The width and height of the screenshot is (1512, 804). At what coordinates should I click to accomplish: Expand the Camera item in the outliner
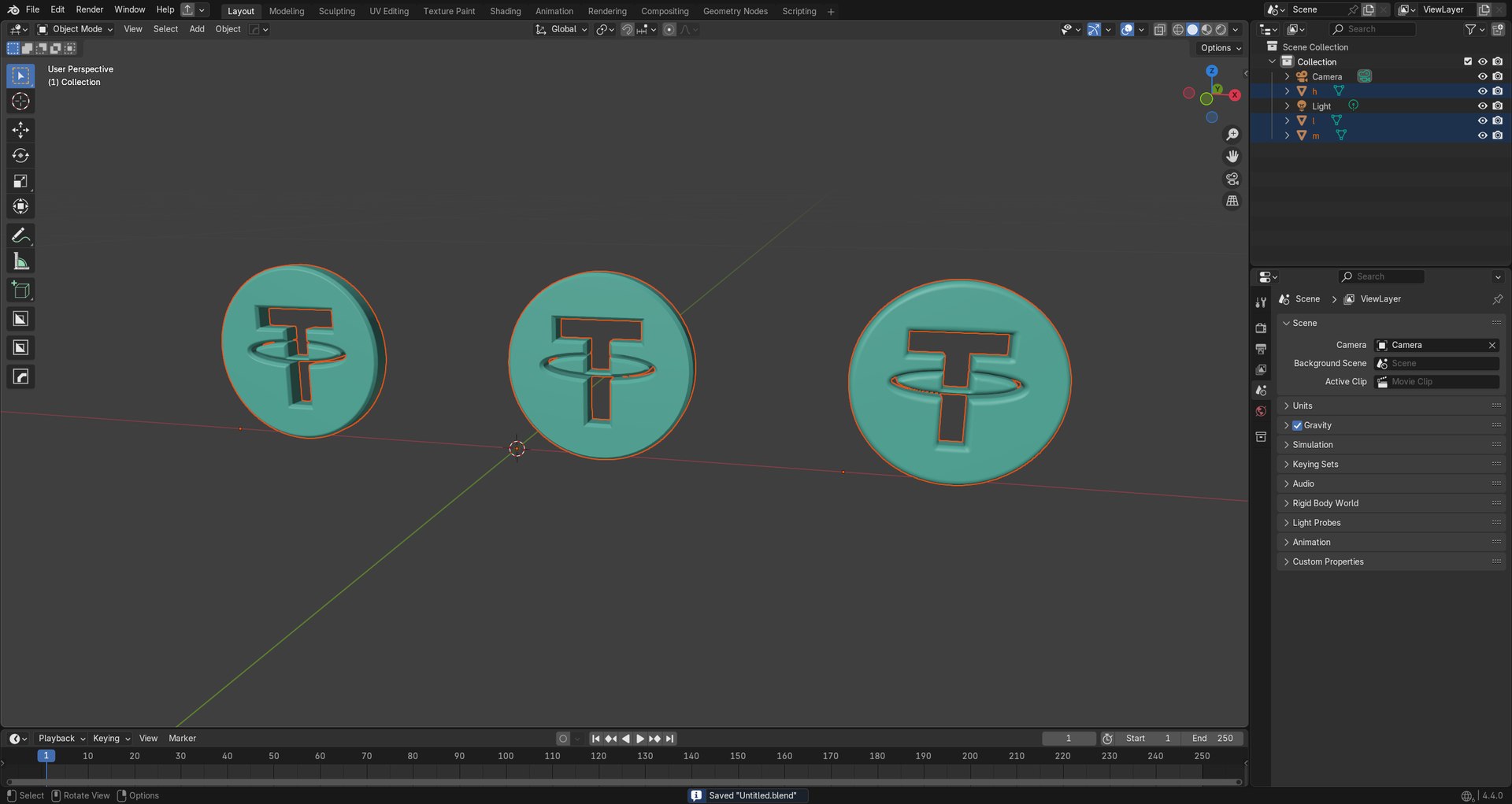pyautogui.click(x=1287, y=76)
